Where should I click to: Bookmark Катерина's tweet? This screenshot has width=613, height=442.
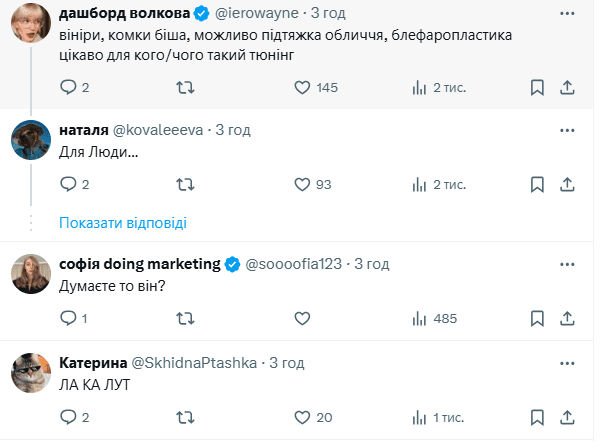click(x=536, y=417)
